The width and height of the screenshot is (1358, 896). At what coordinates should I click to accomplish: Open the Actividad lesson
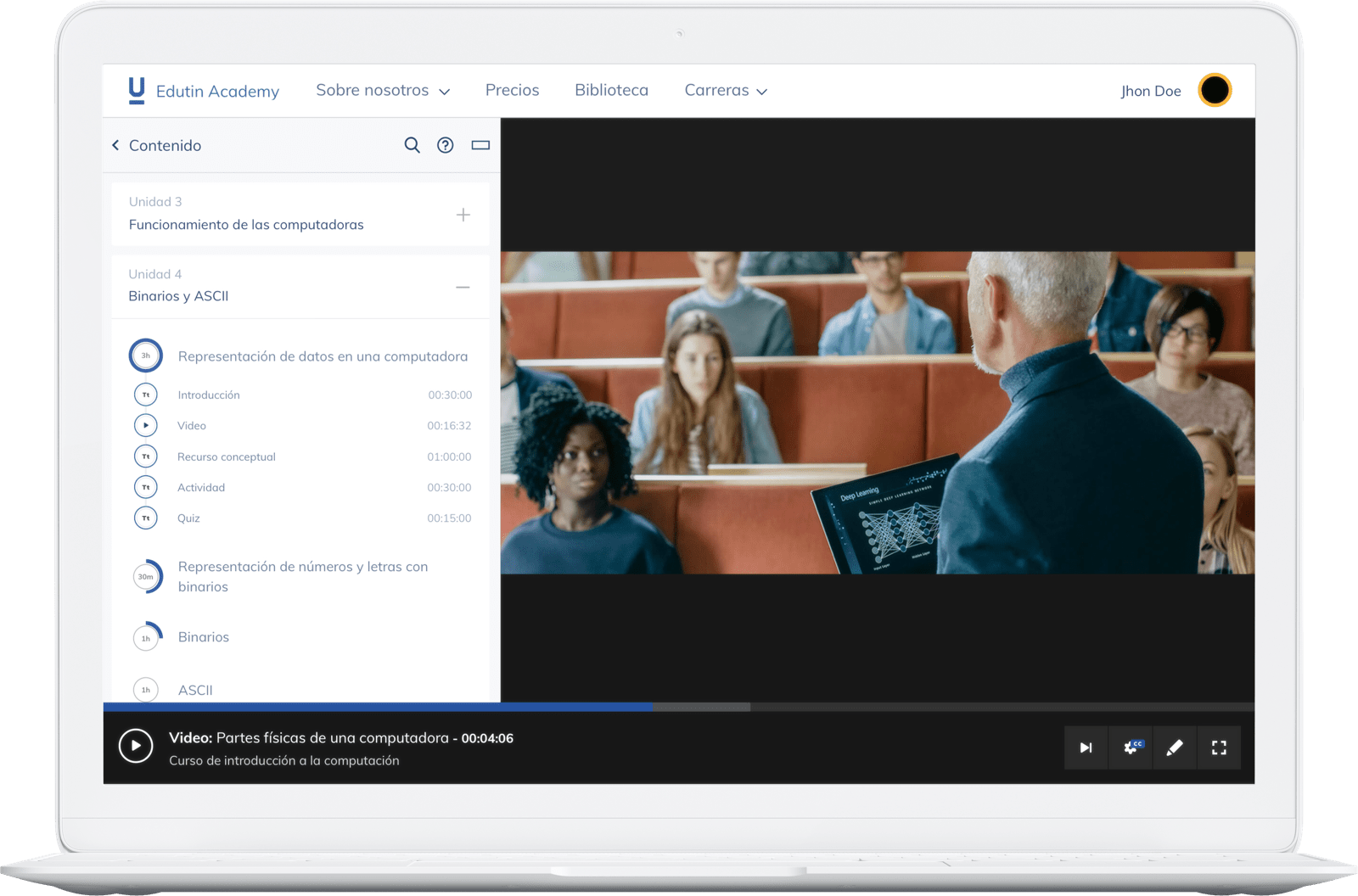pos(201,487)
